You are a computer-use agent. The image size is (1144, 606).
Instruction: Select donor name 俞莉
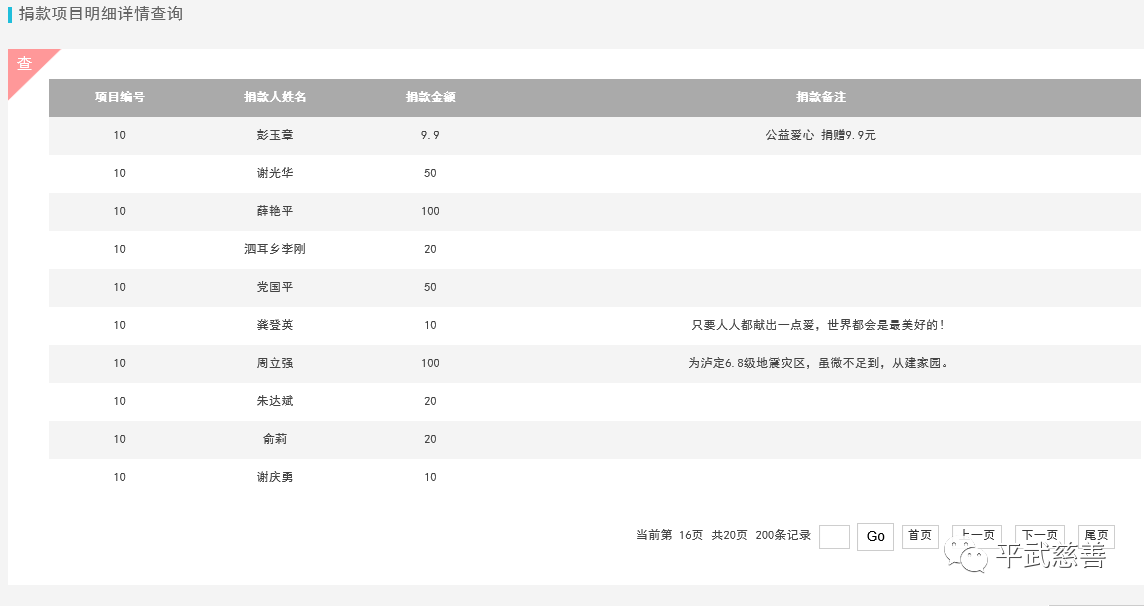click(275, 438)
